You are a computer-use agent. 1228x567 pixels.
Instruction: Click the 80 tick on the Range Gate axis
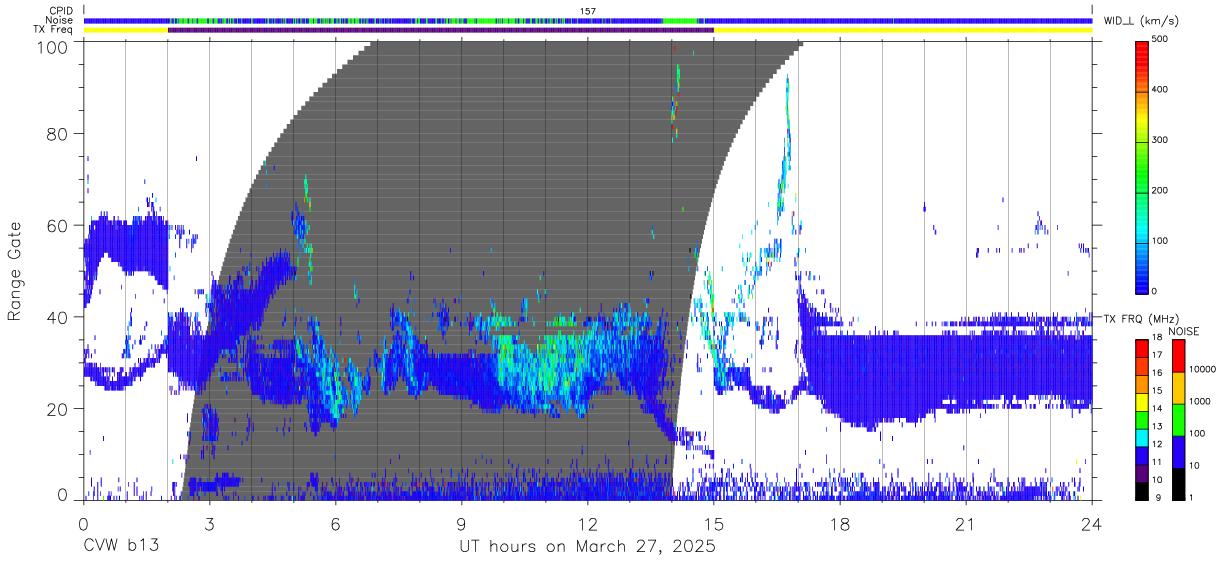57,133
